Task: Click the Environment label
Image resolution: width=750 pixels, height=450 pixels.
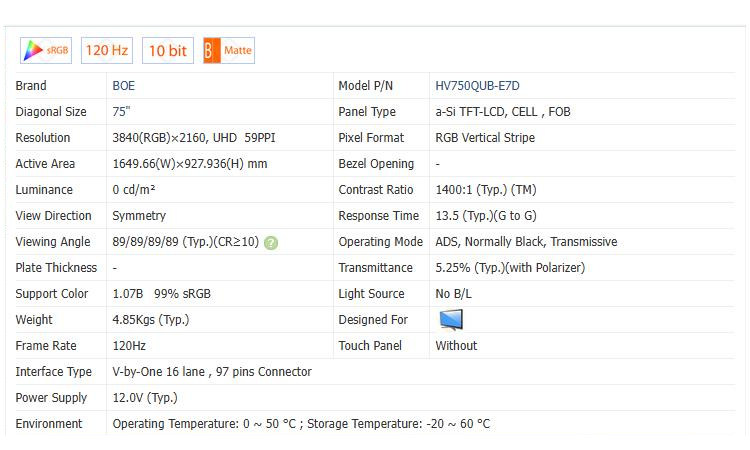Action: [49, 424]
